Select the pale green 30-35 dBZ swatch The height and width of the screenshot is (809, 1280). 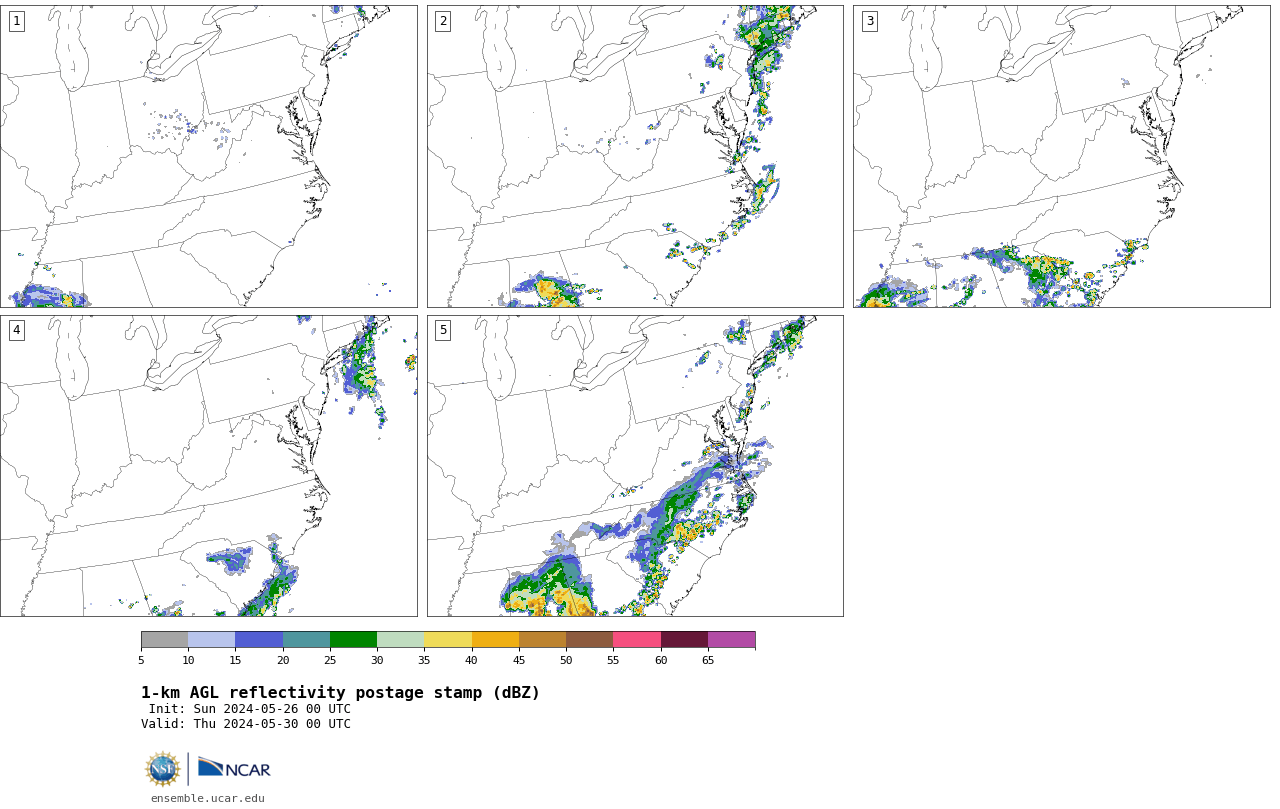pos(400,640)
